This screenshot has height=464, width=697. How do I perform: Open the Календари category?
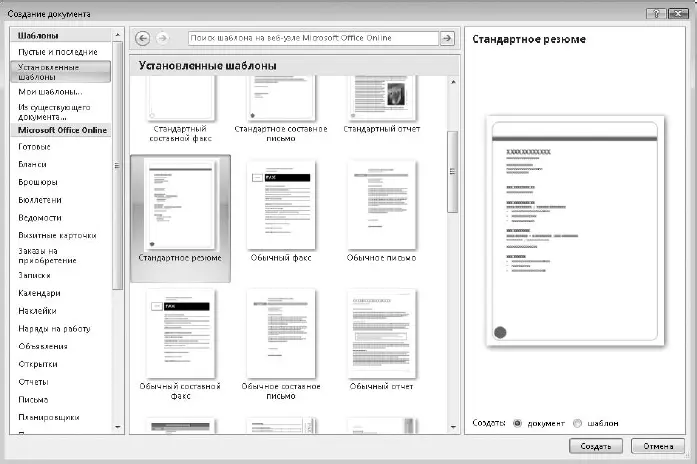pos(39,293)
